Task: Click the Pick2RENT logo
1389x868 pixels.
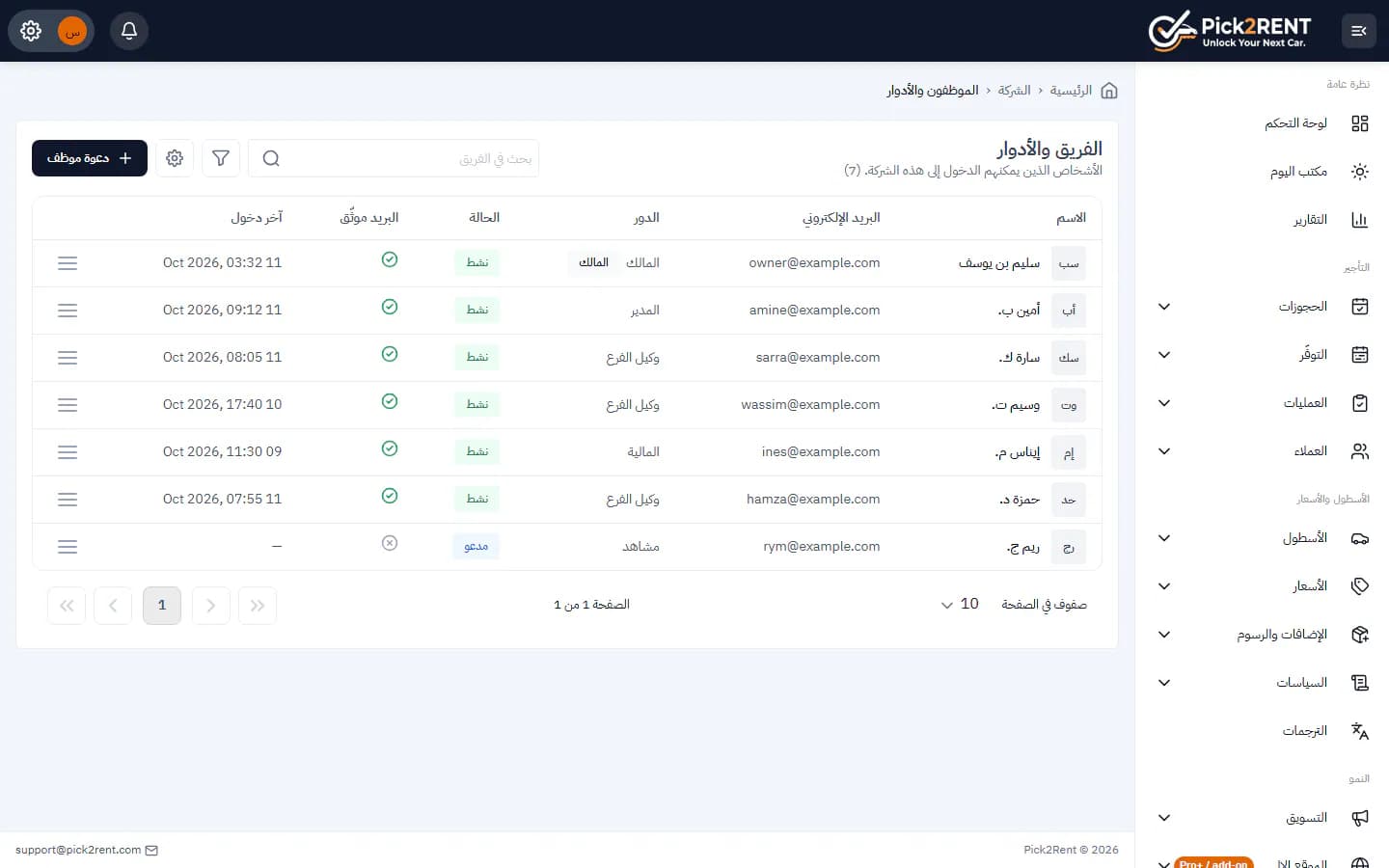Action: click(x=1230, y=31)
